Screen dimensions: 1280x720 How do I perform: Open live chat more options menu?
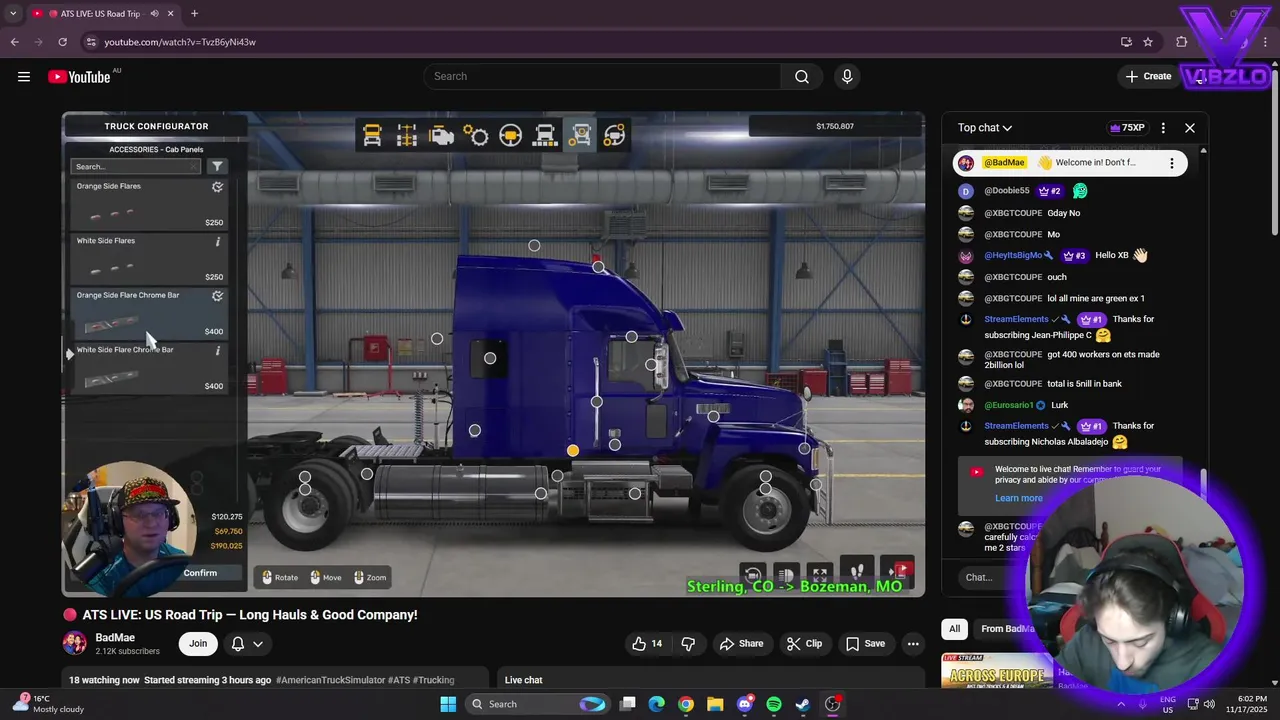[x=1163, y=128]
